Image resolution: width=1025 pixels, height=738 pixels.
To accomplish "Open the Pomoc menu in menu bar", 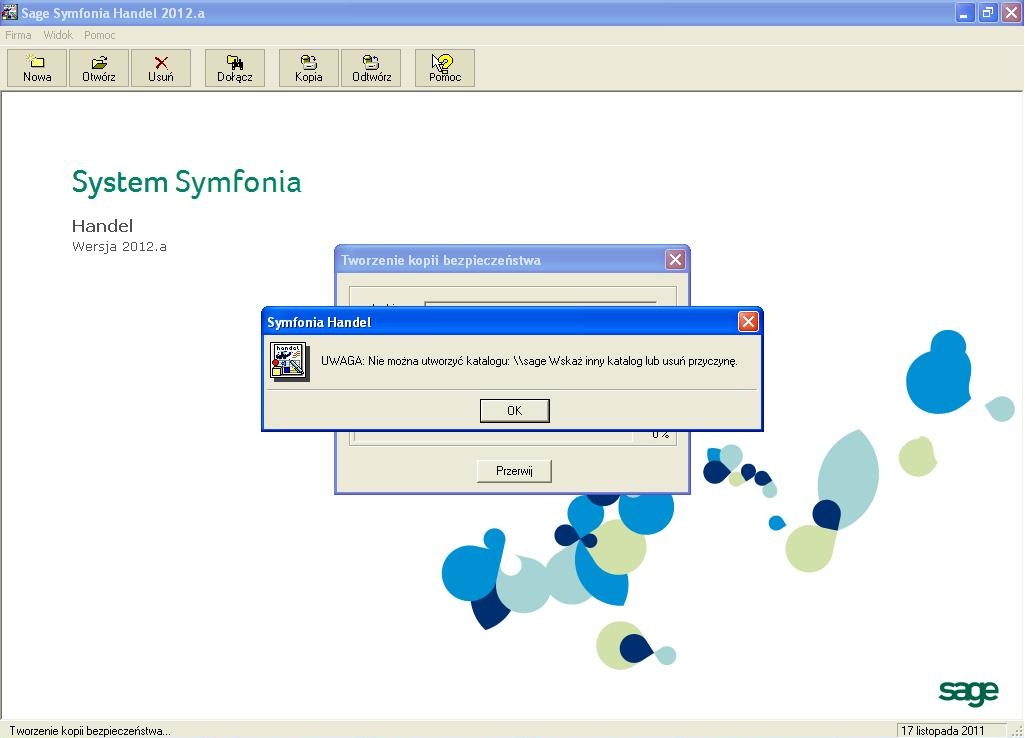I will (x=99, y=35).
